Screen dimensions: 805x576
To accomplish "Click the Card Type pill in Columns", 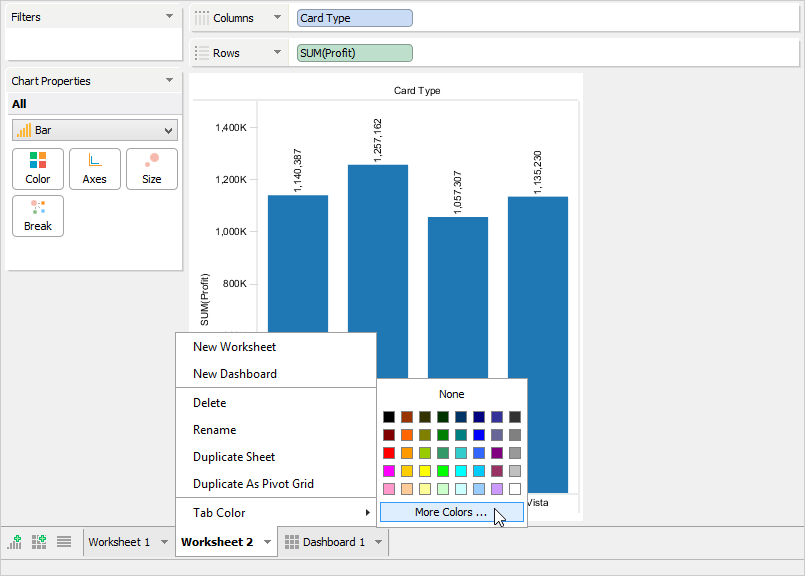I will 355,18.
